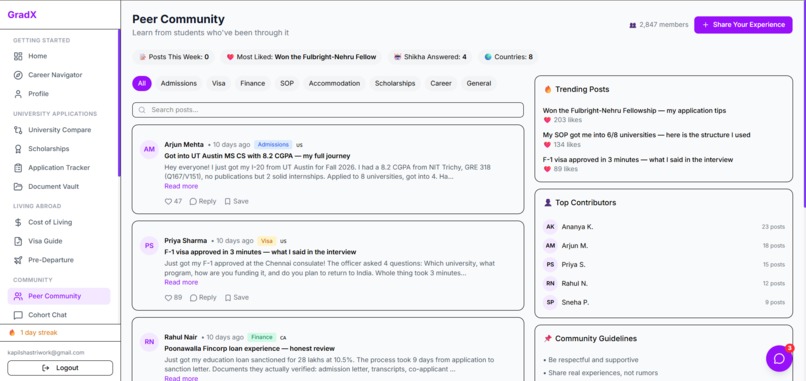Open Cohort Chat speech bubble icon

[18, 315]
